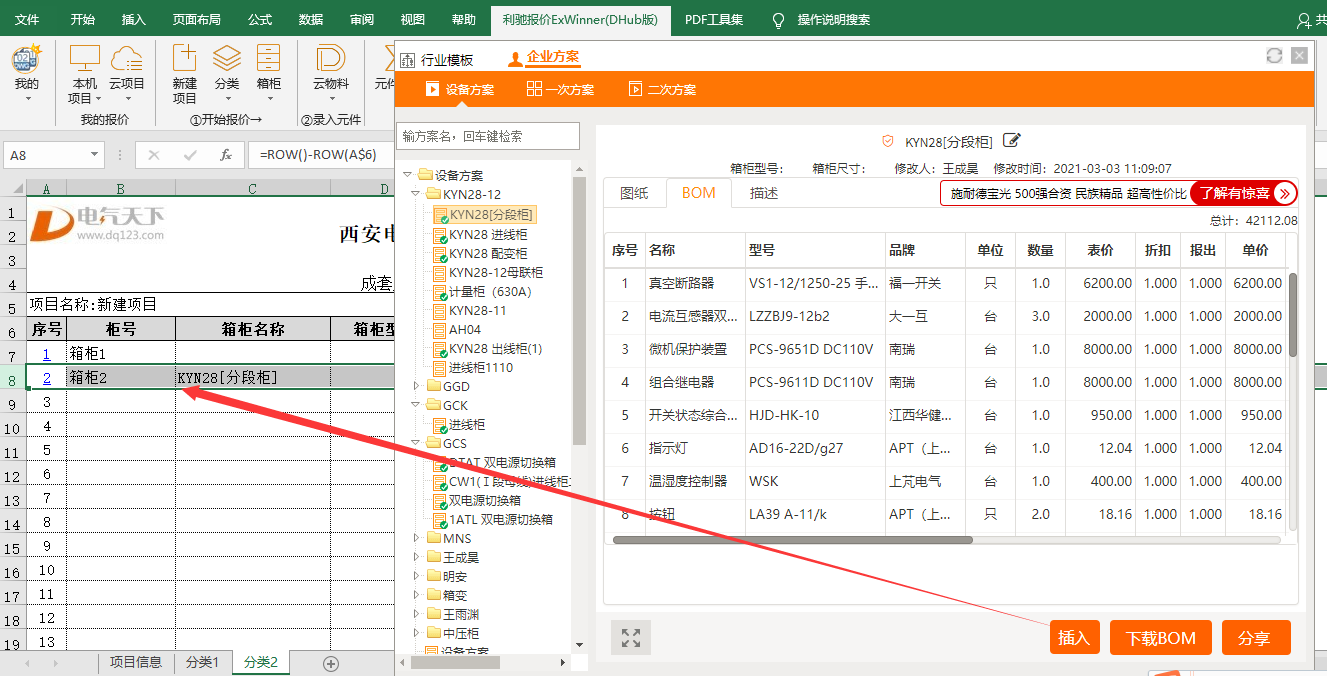Open the 公式 ribbon tab
1327x676 pixels.
[x=260, y=20]
